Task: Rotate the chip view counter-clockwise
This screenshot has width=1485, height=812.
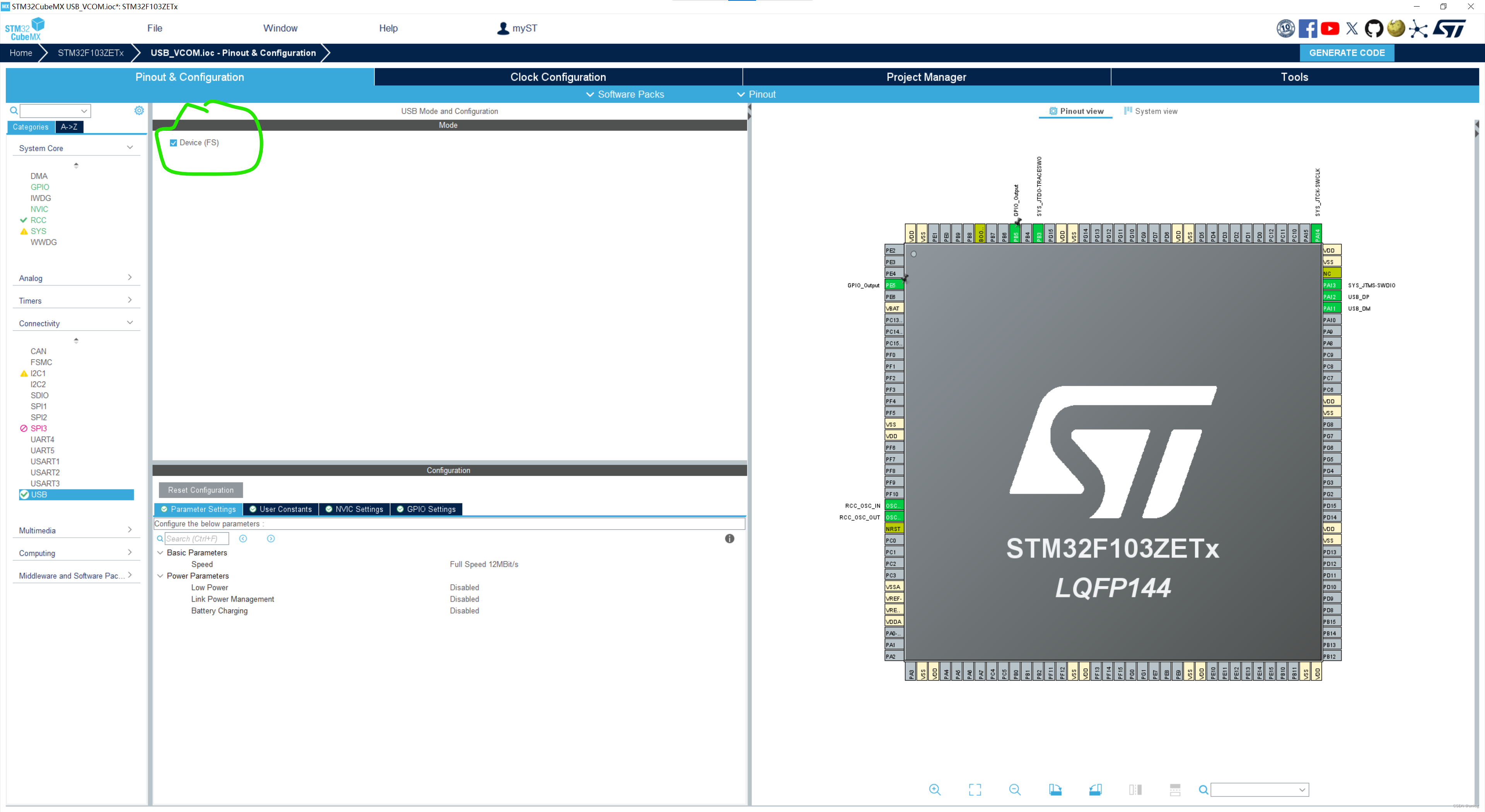Action: tap(1095, 790)
